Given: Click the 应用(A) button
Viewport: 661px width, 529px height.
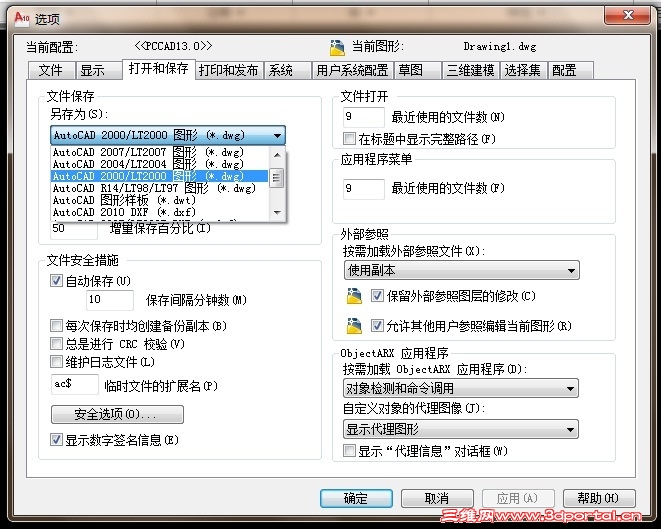Looking at the screenshot, I should 518,498.
